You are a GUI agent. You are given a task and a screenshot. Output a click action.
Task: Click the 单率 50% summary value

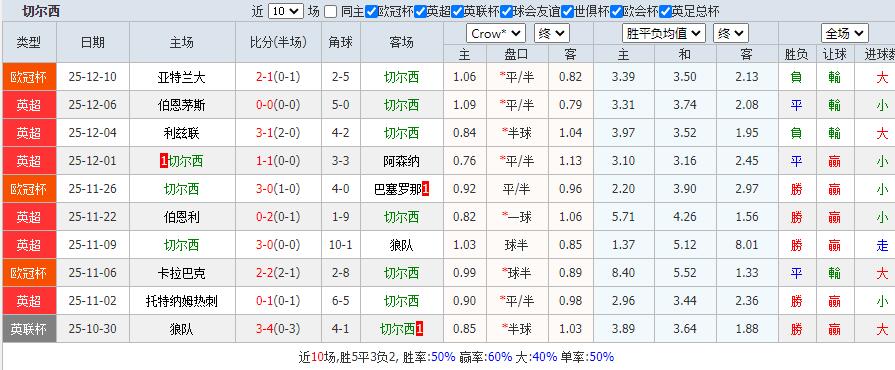[601, 357]
